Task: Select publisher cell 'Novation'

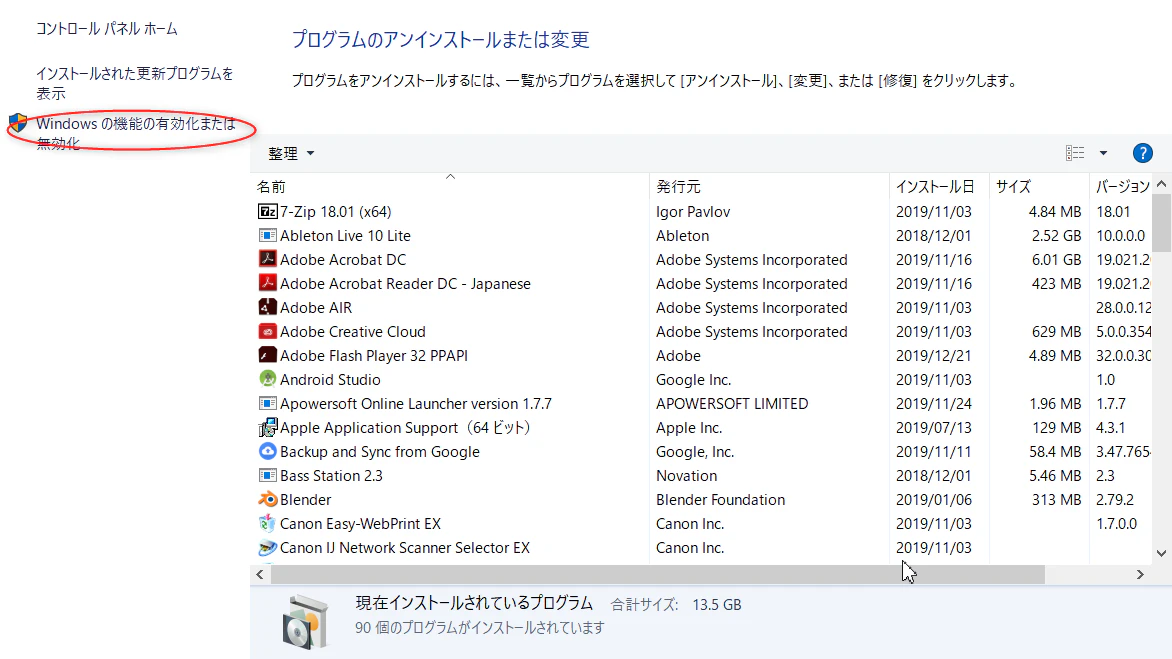Action: [686, 475]
